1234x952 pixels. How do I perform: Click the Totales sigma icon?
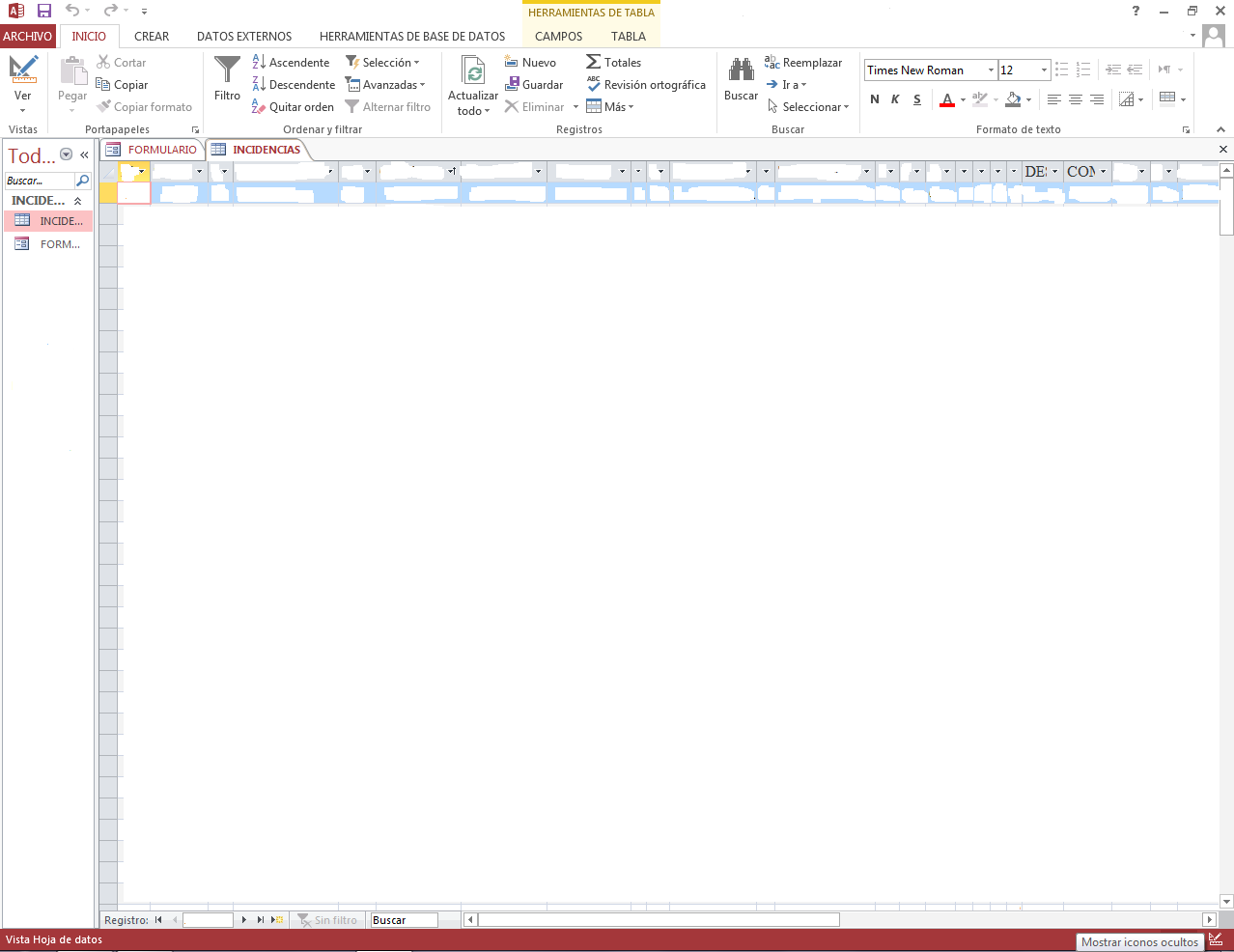click(x=593, y=62)
